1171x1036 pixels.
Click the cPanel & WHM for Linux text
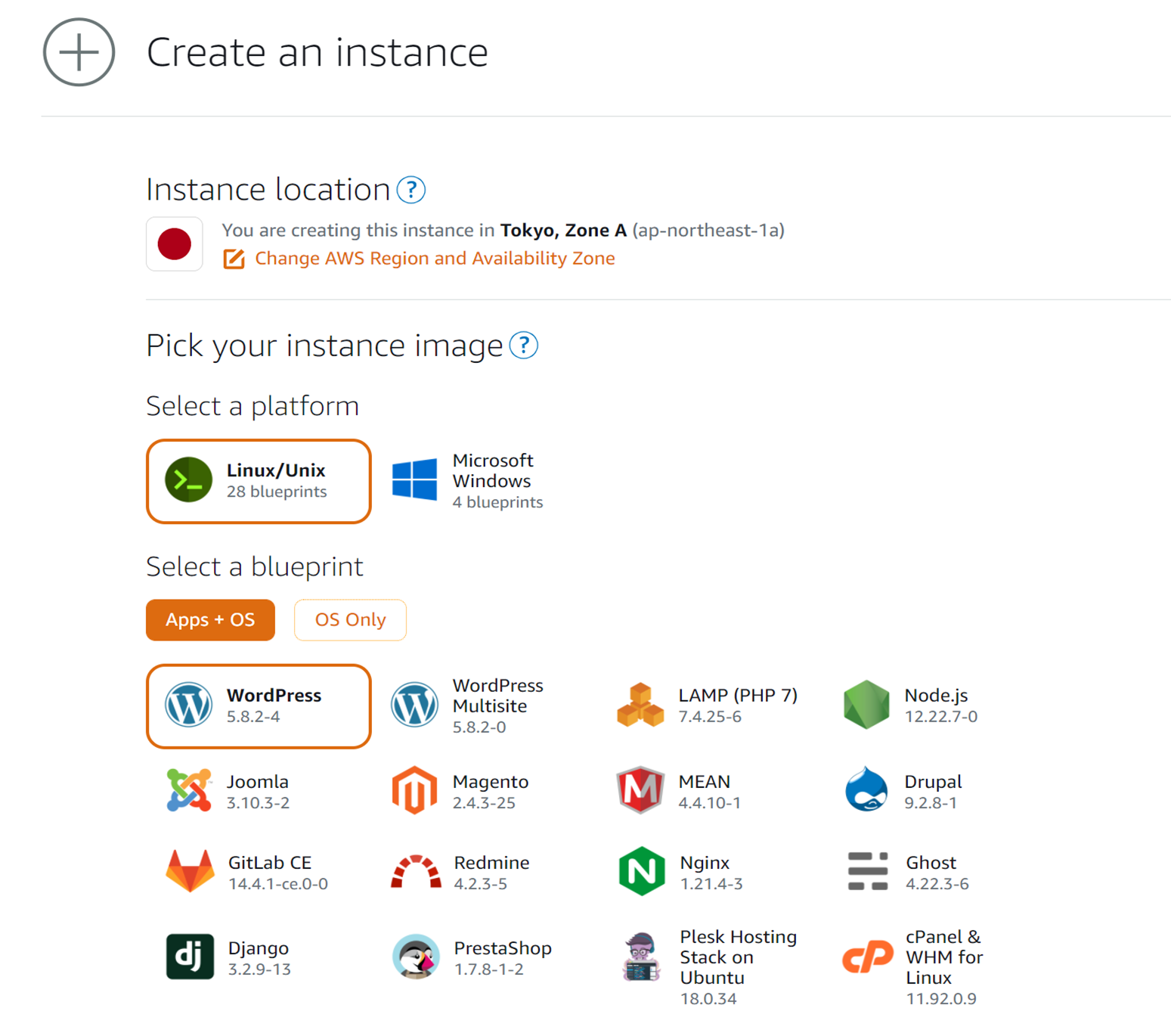(x=944, y=957)
